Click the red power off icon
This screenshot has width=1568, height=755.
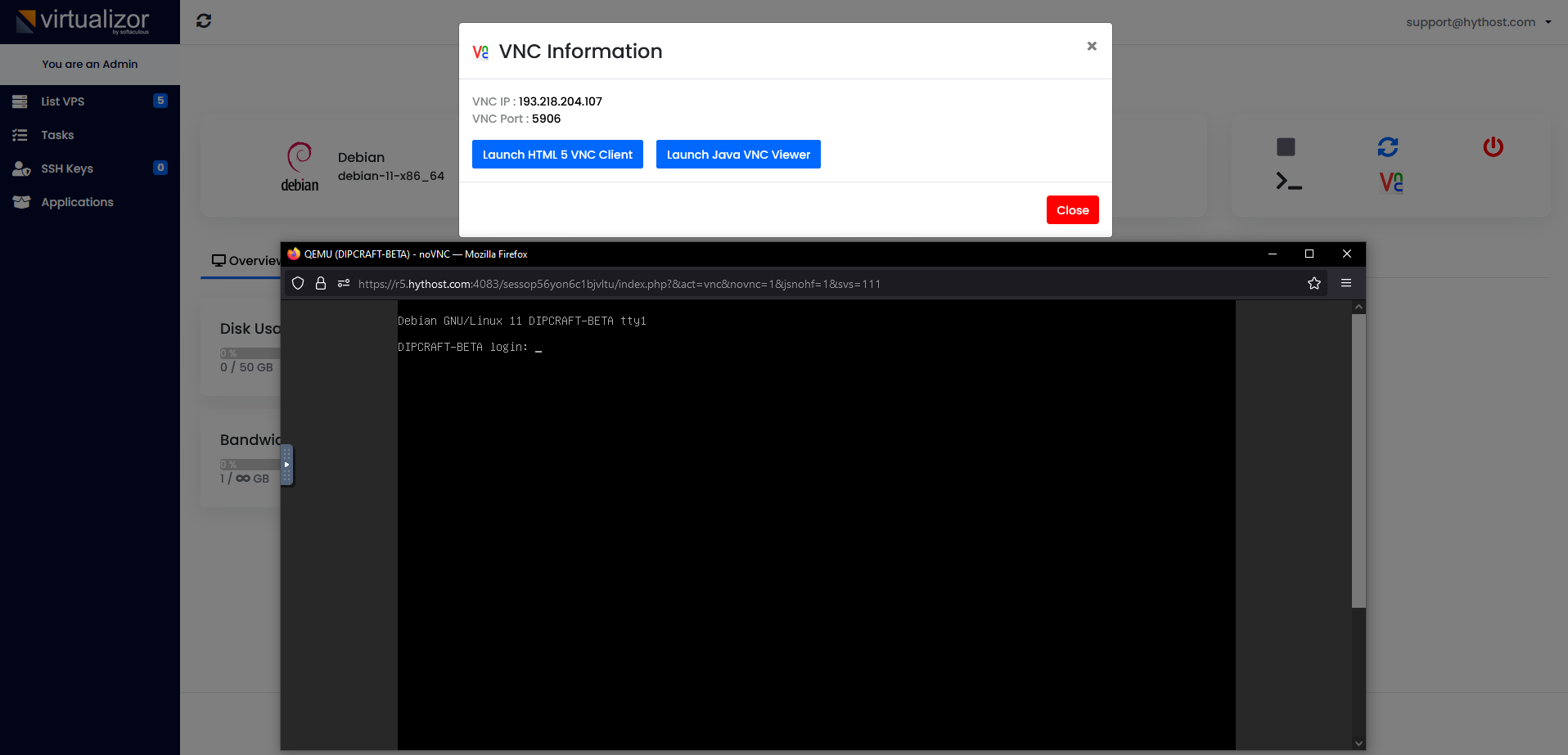pyautogui.click(x=1493, y=147)
